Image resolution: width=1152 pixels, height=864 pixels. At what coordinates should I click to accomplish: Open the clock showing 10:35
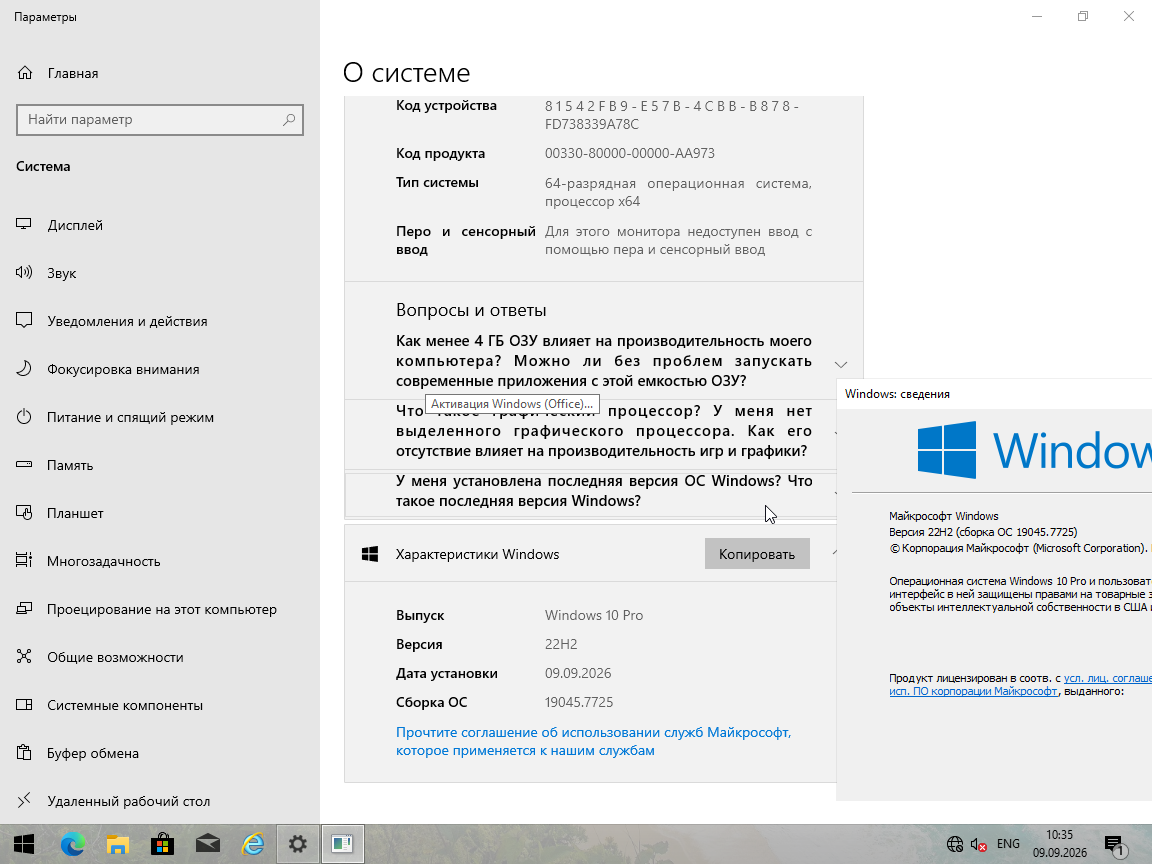click(1059, 844)
